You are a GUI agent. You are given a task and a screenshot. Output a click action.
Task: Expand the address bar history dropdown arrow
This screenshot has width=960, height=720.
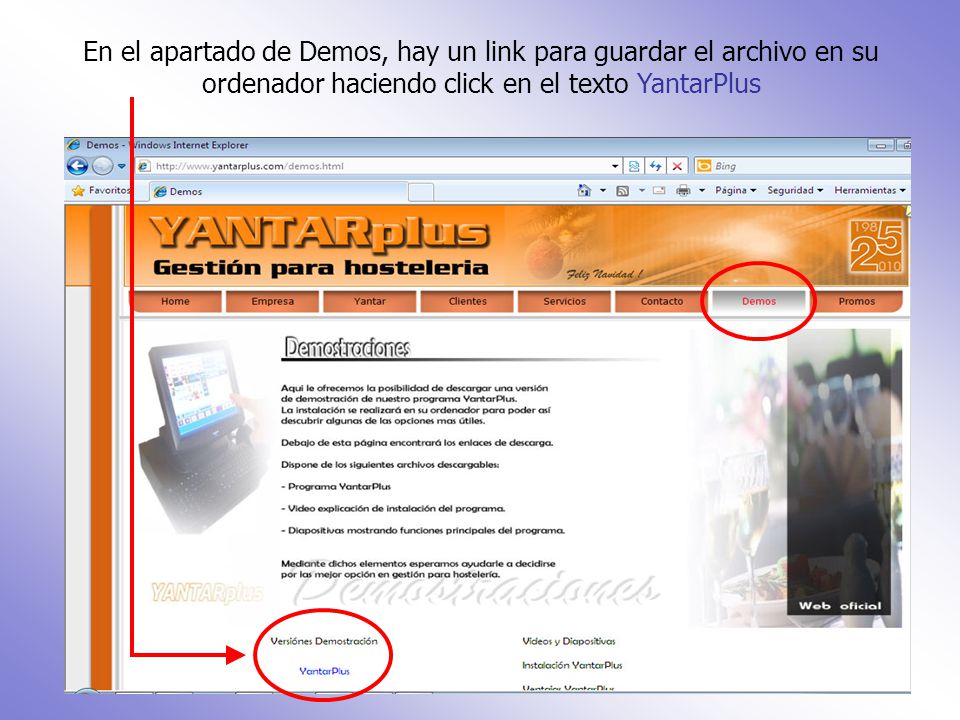click(x=615, y=166)
